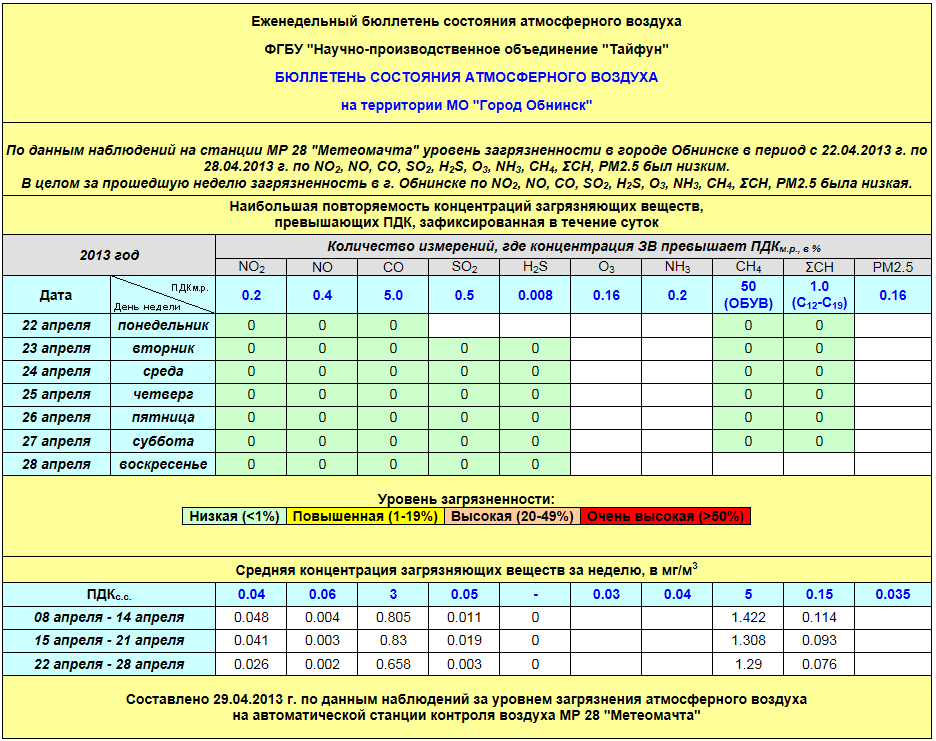Click the "Дата" header cell
This screenshot has height=741, width=936.
click(55, 295)
